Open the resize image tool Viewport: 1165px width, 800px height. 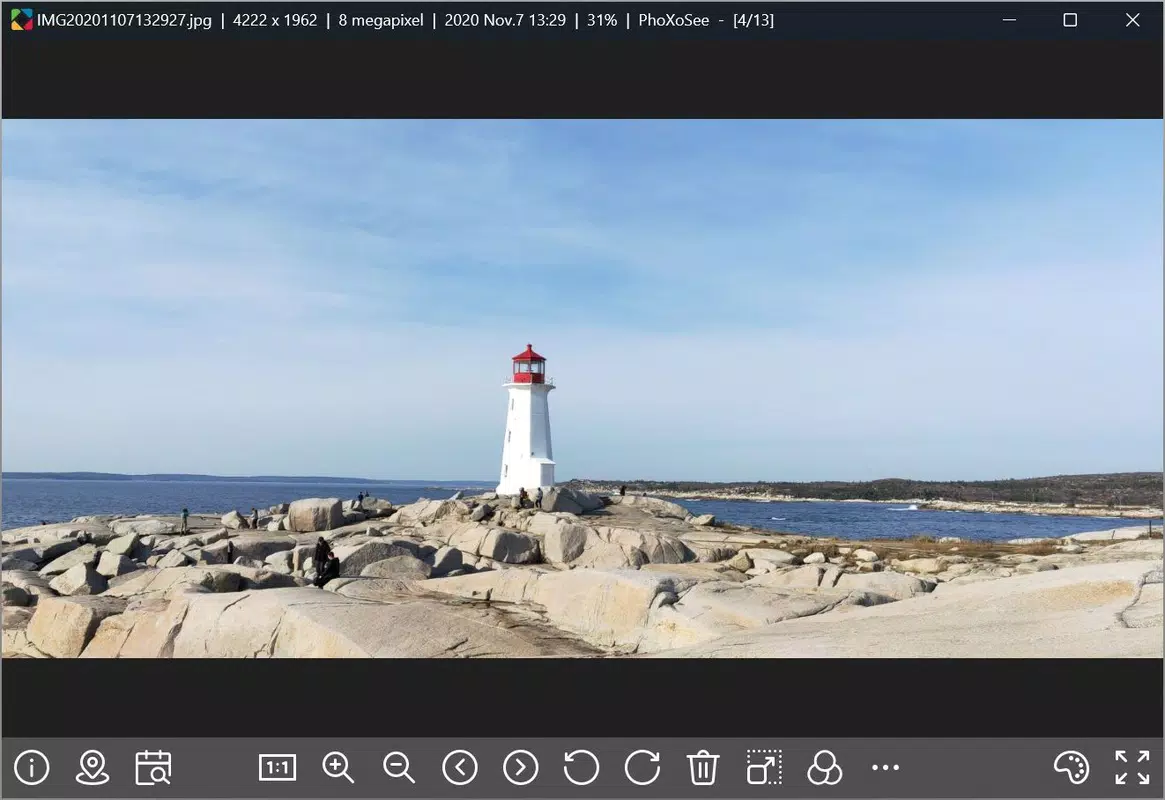pyautogui.click(x=764, y=767)
